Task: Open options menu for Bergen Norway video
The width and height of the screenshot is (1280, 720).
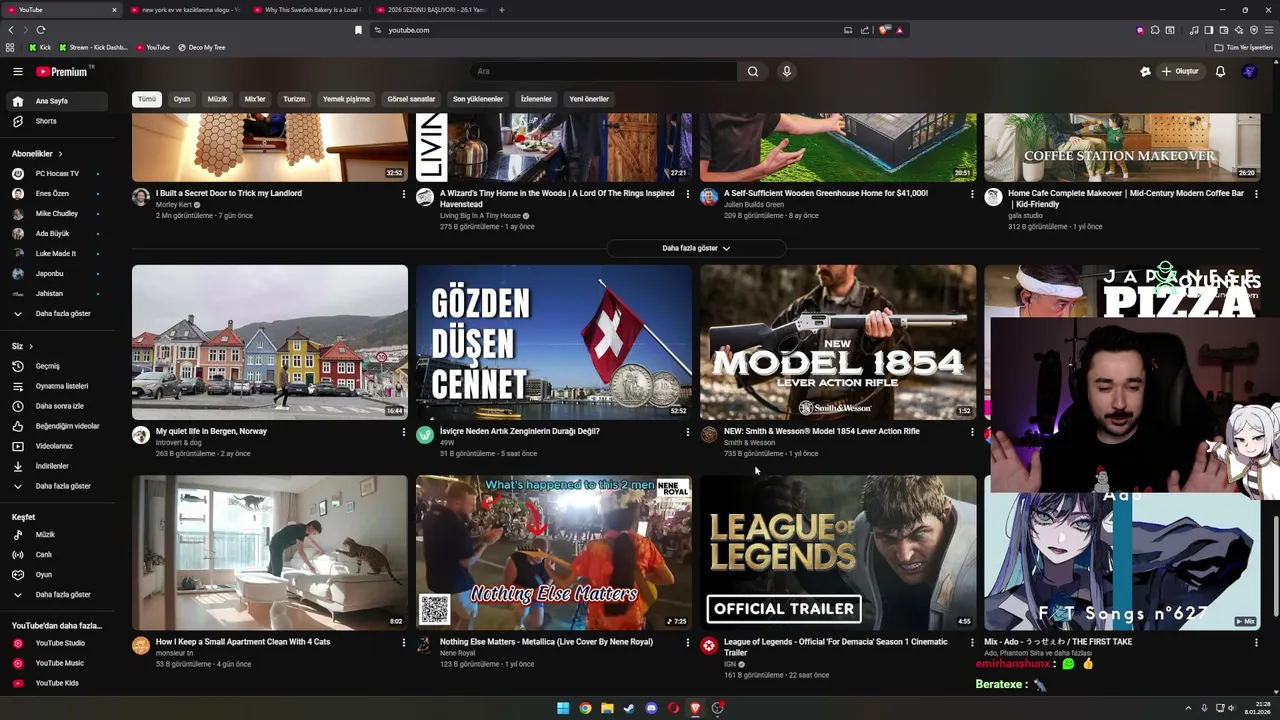Action: tap(404, 432)
